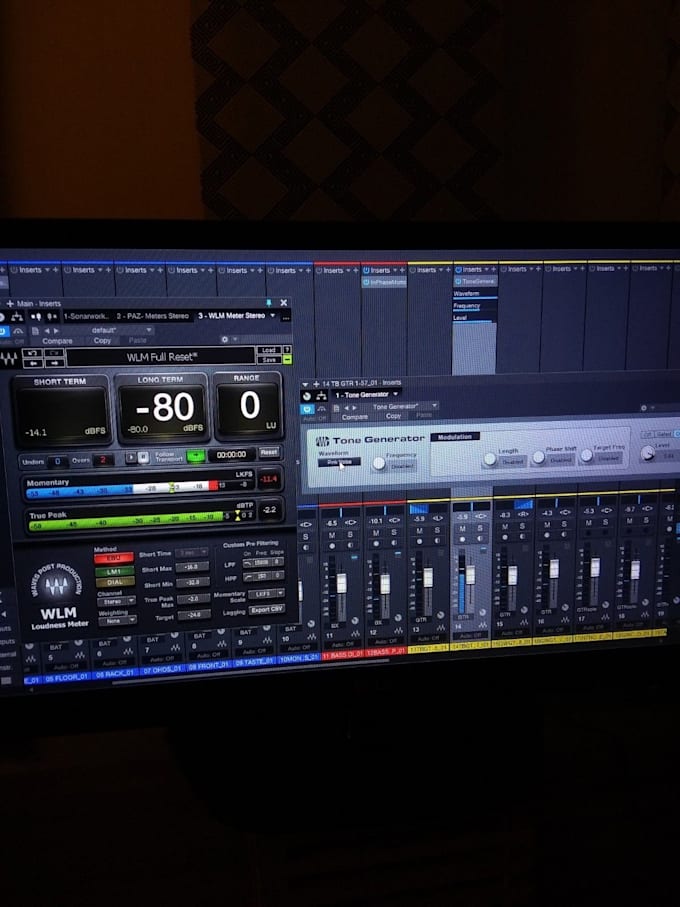Click WLM redo arrow icon
This screenshot has height=907, width=680.
pyautogui.click(x=54, y=353)
